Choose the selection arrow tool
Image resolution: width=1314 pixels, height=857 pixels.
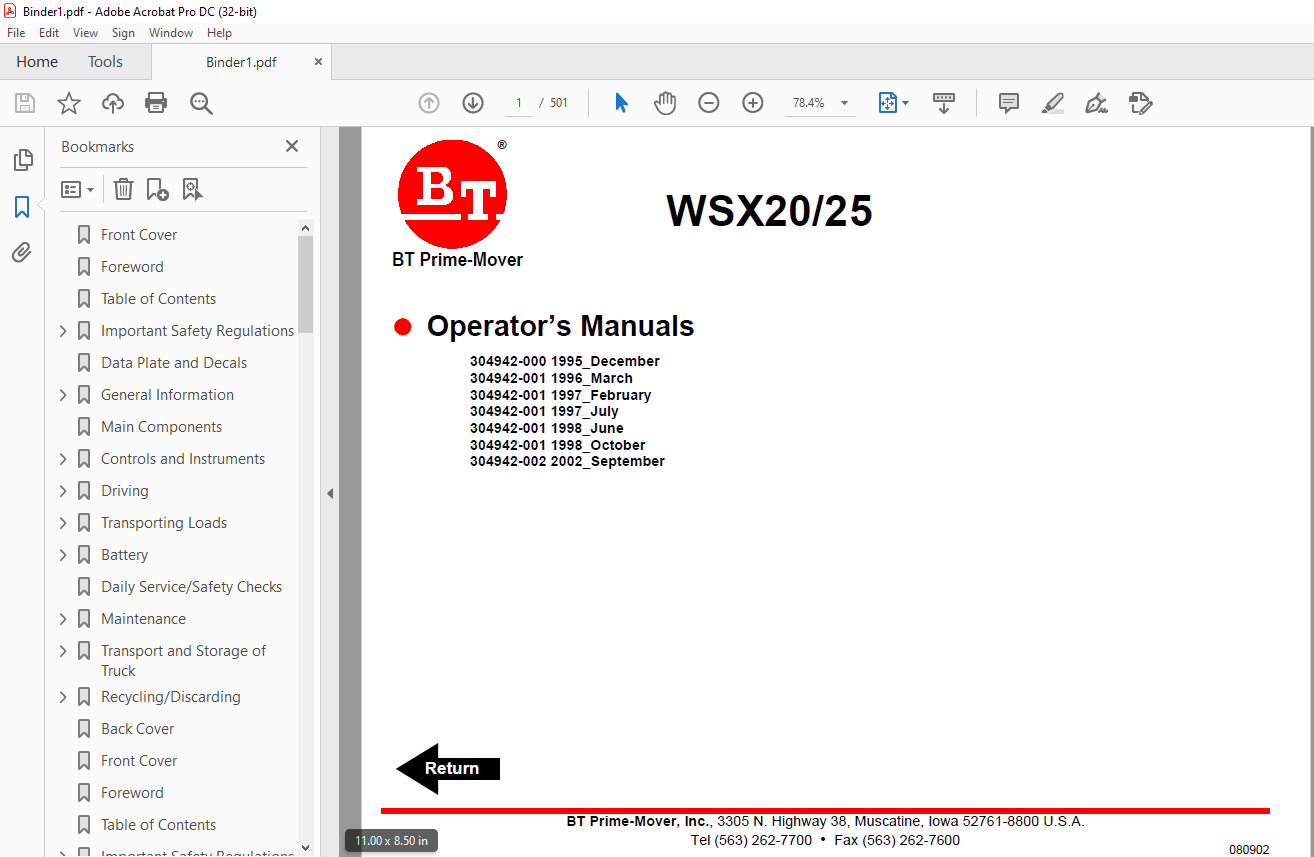[x=621, y=103]
